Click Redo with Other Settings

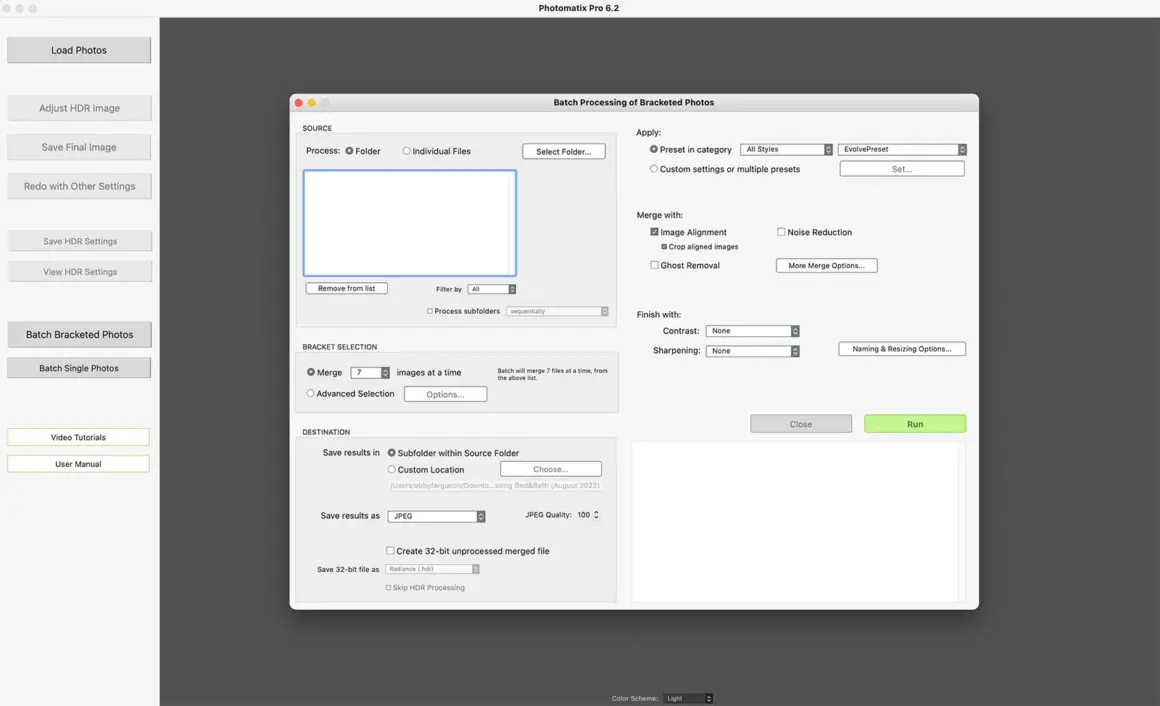coord(79,186)
